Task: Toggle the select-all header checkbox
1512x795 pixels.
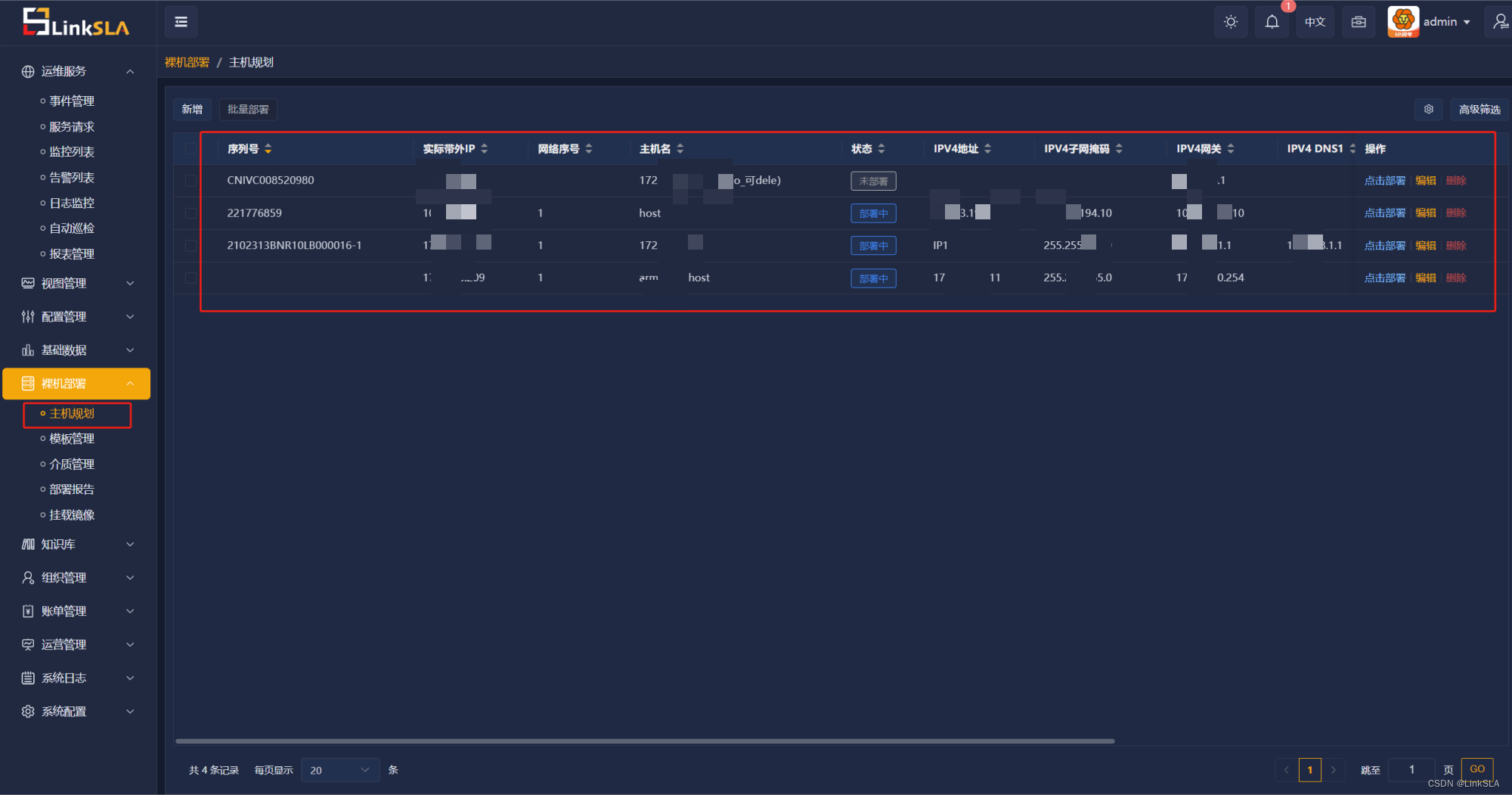Action: [191, 149]
